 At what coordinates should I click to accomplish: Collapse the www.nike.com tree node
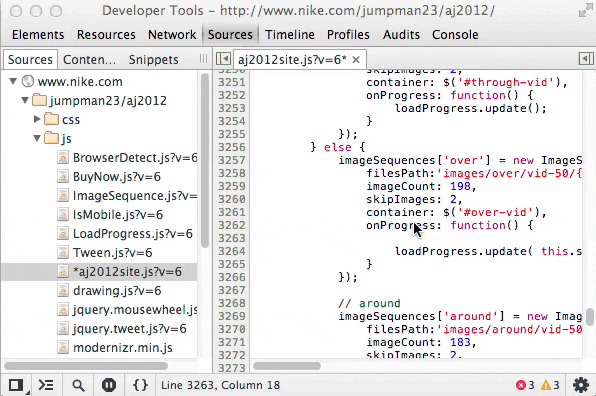click(x=13, y=81)
